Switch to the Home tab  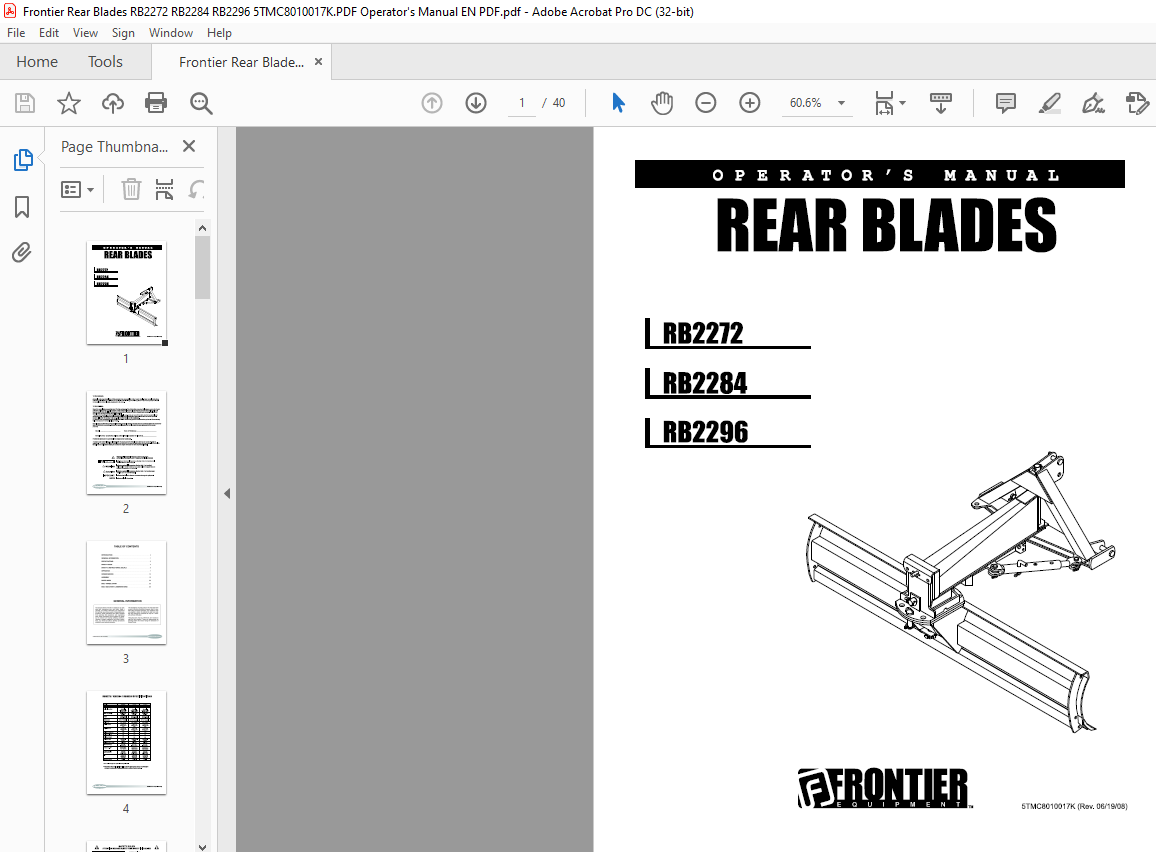(37, 62)
